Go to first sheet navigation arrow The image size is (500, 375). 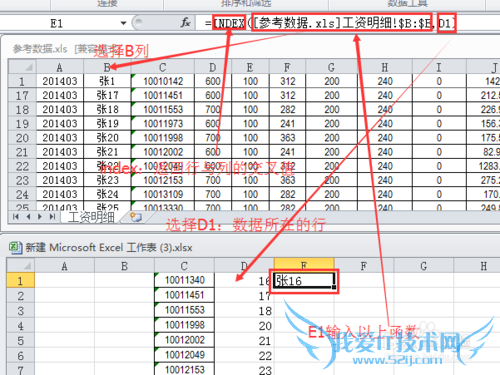[15, 217]
